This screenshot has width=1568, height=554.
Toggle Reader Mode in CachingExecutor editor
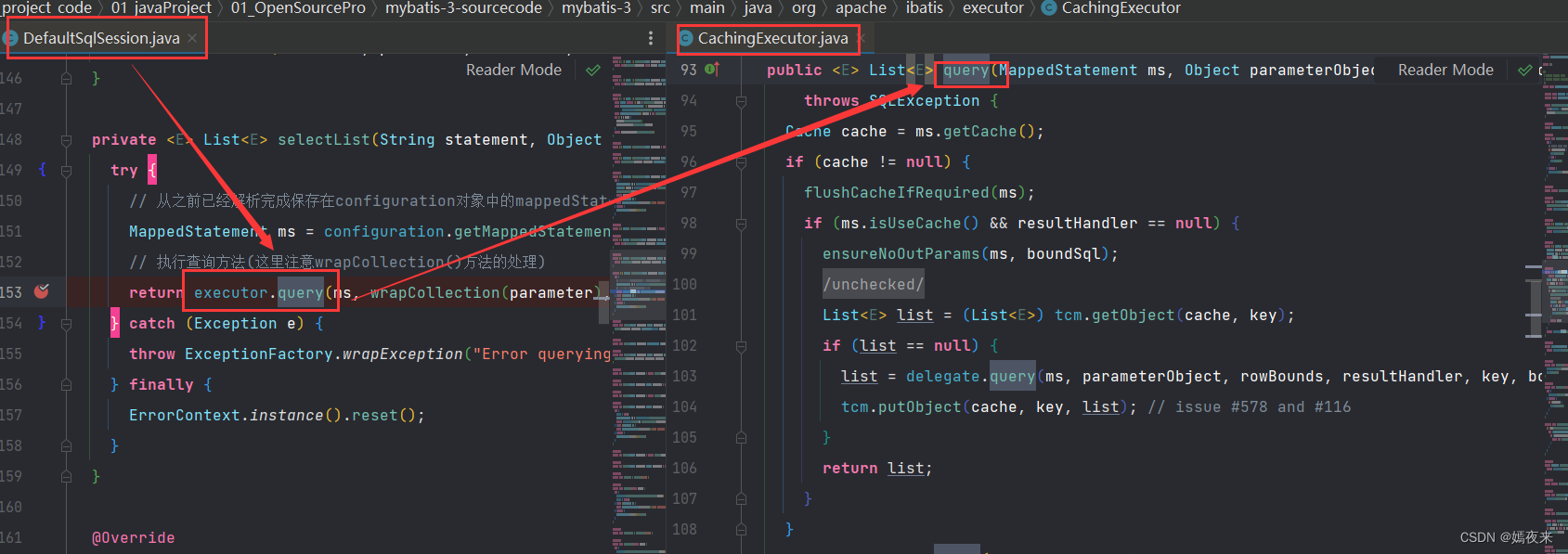click(x=1445, y=70)
